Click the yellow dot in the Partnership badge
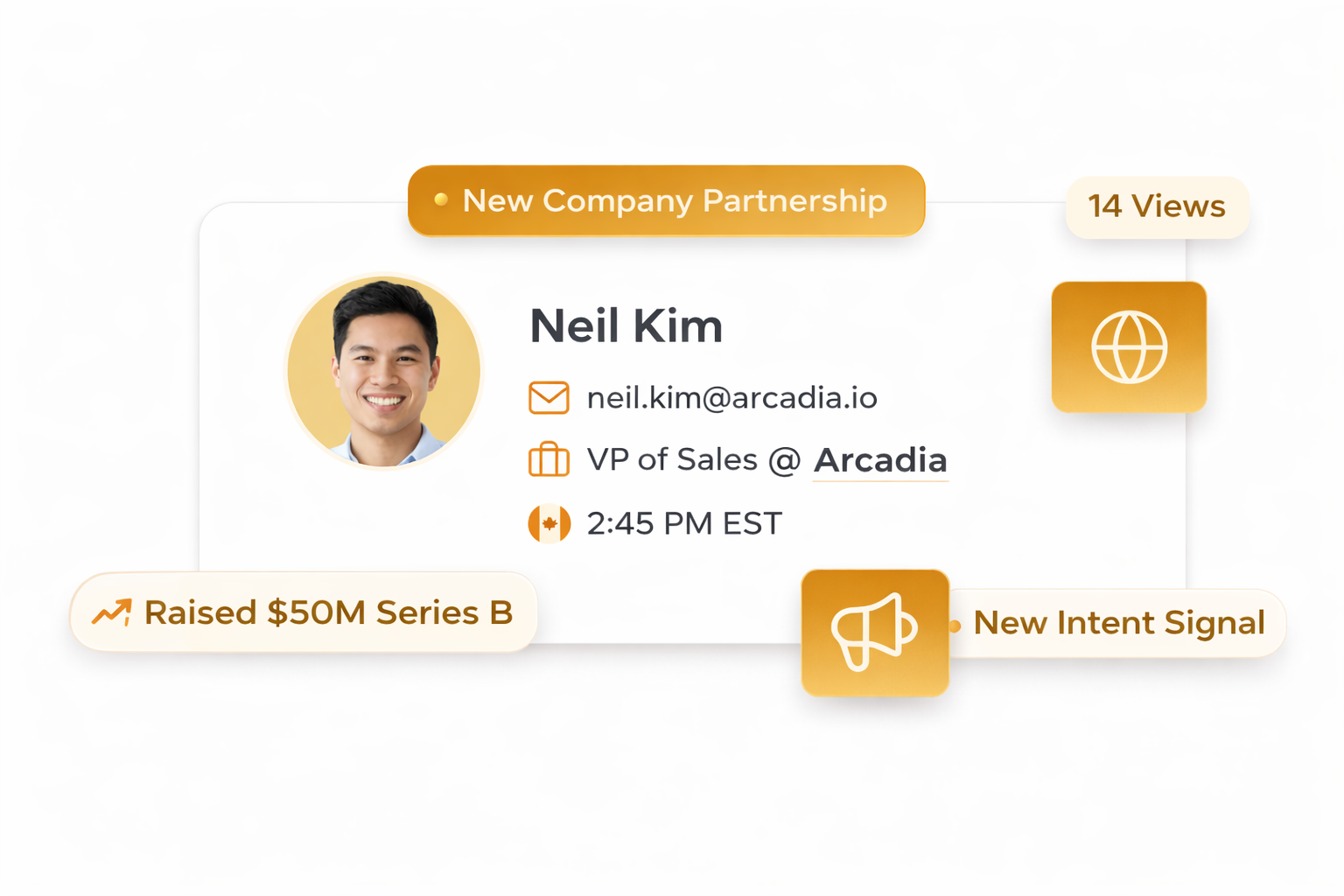1344x896 pixels. pyautogui.click(x=441, y=200)
